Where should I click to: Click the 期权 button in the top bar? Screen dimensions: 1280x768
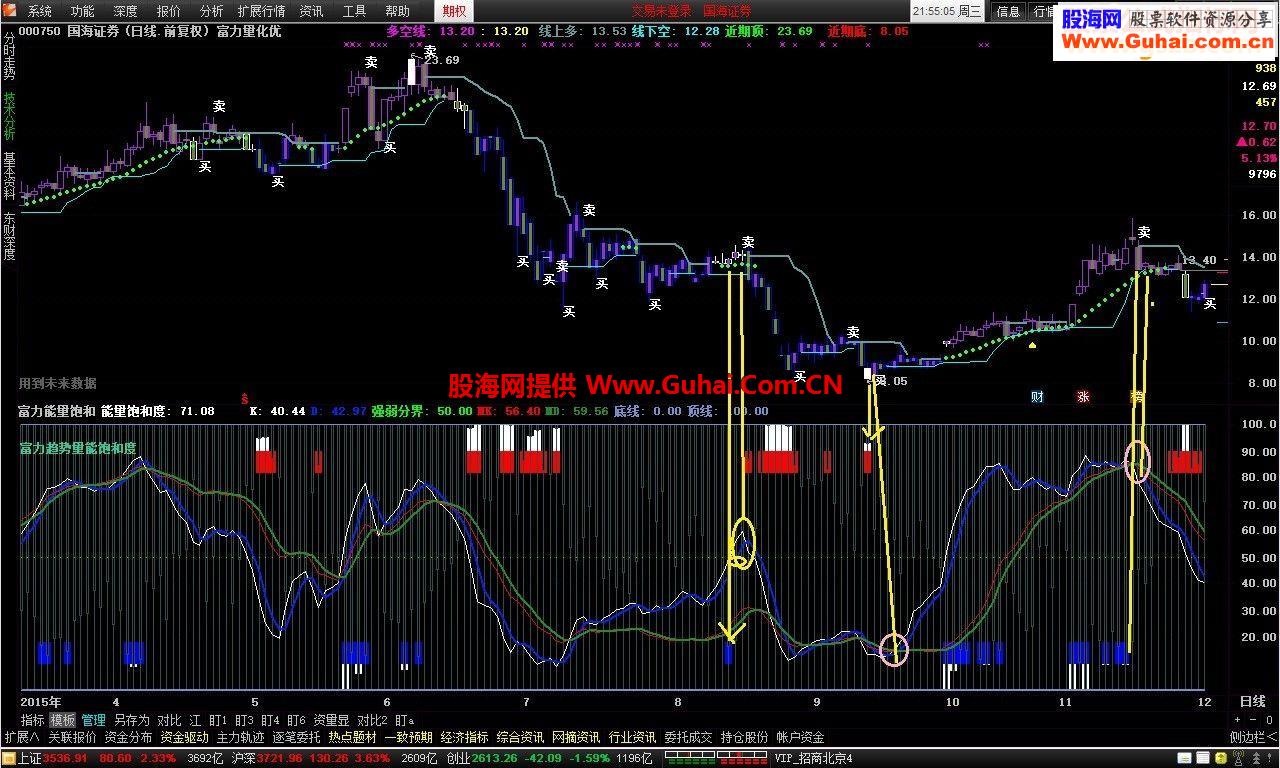(454, 11)
